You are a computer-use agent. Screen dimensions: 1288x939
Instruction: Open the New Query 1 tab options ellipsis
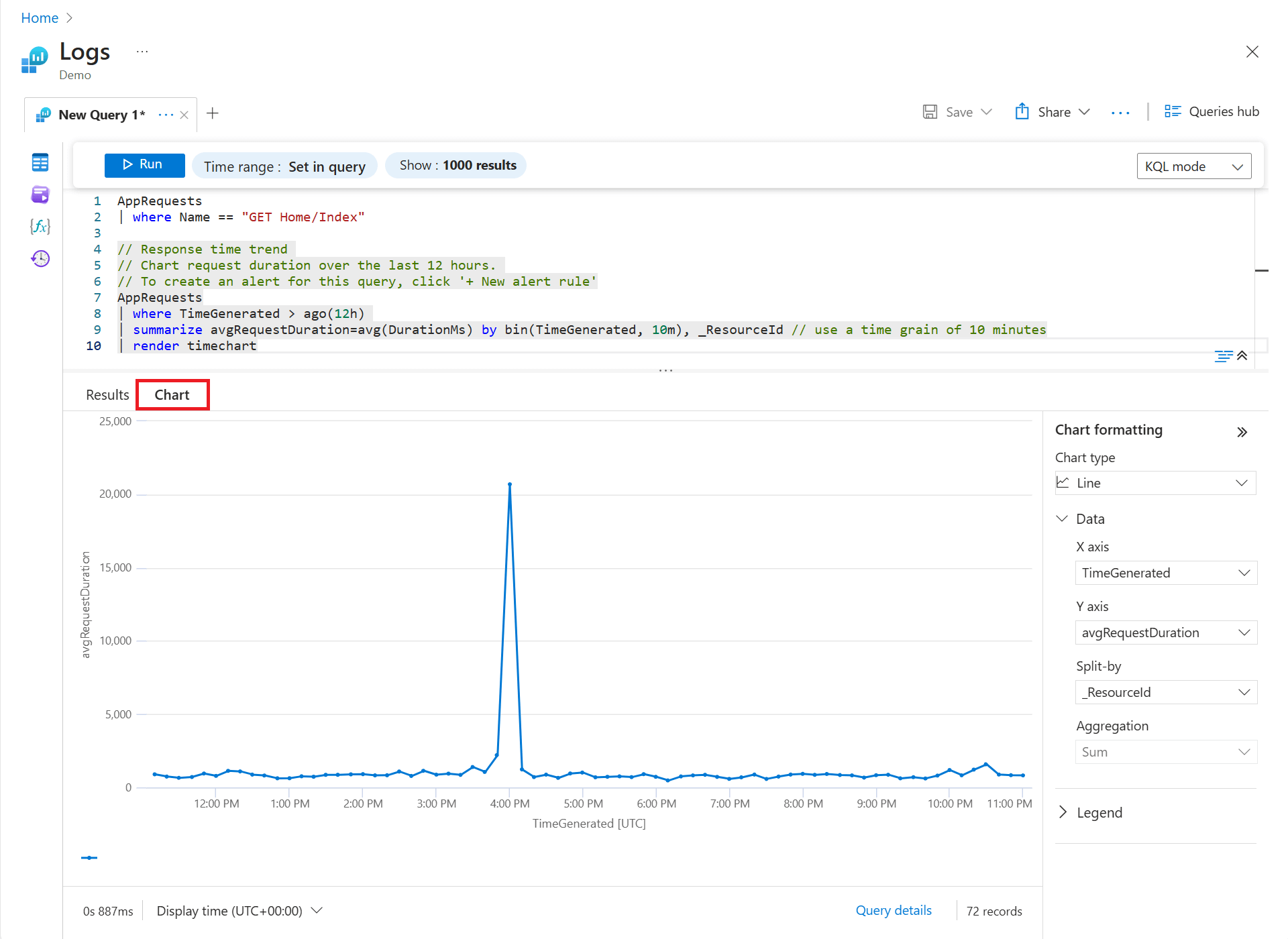pos(165,115)
